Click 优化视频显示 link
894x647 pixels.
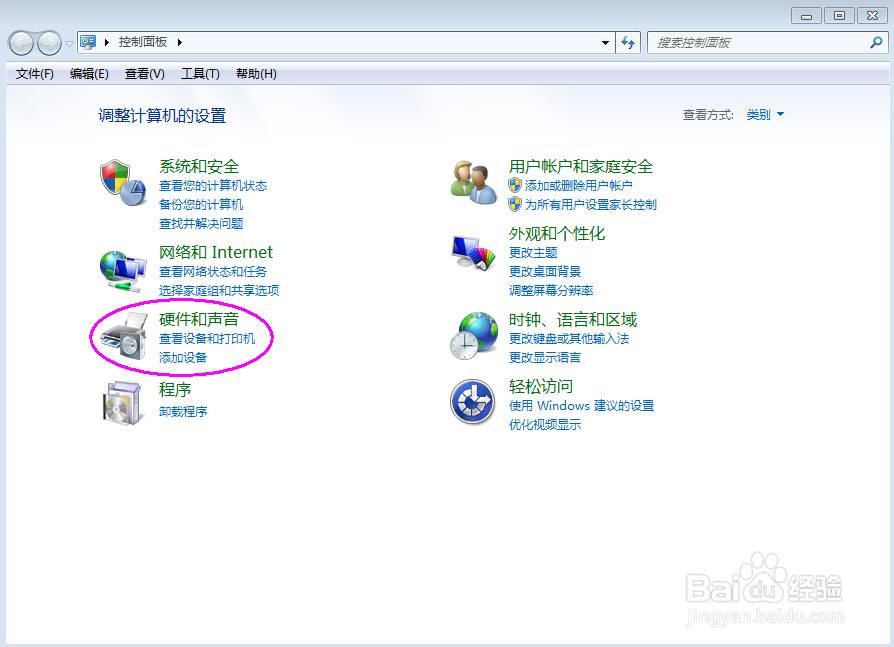coord(545,425)
